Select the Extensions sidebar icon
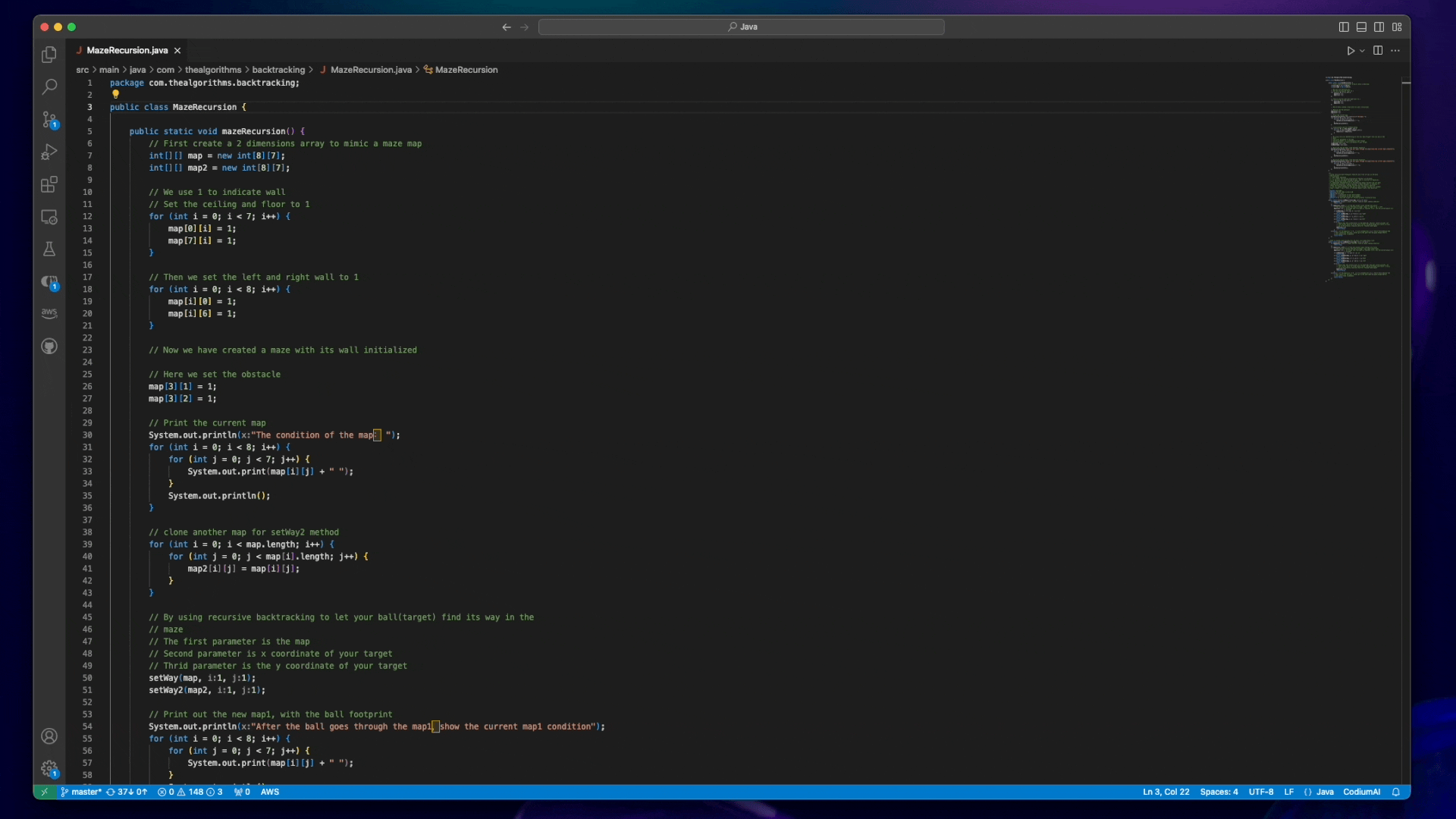This screenshot has width=1456, height=819. (x=49, y=184)
